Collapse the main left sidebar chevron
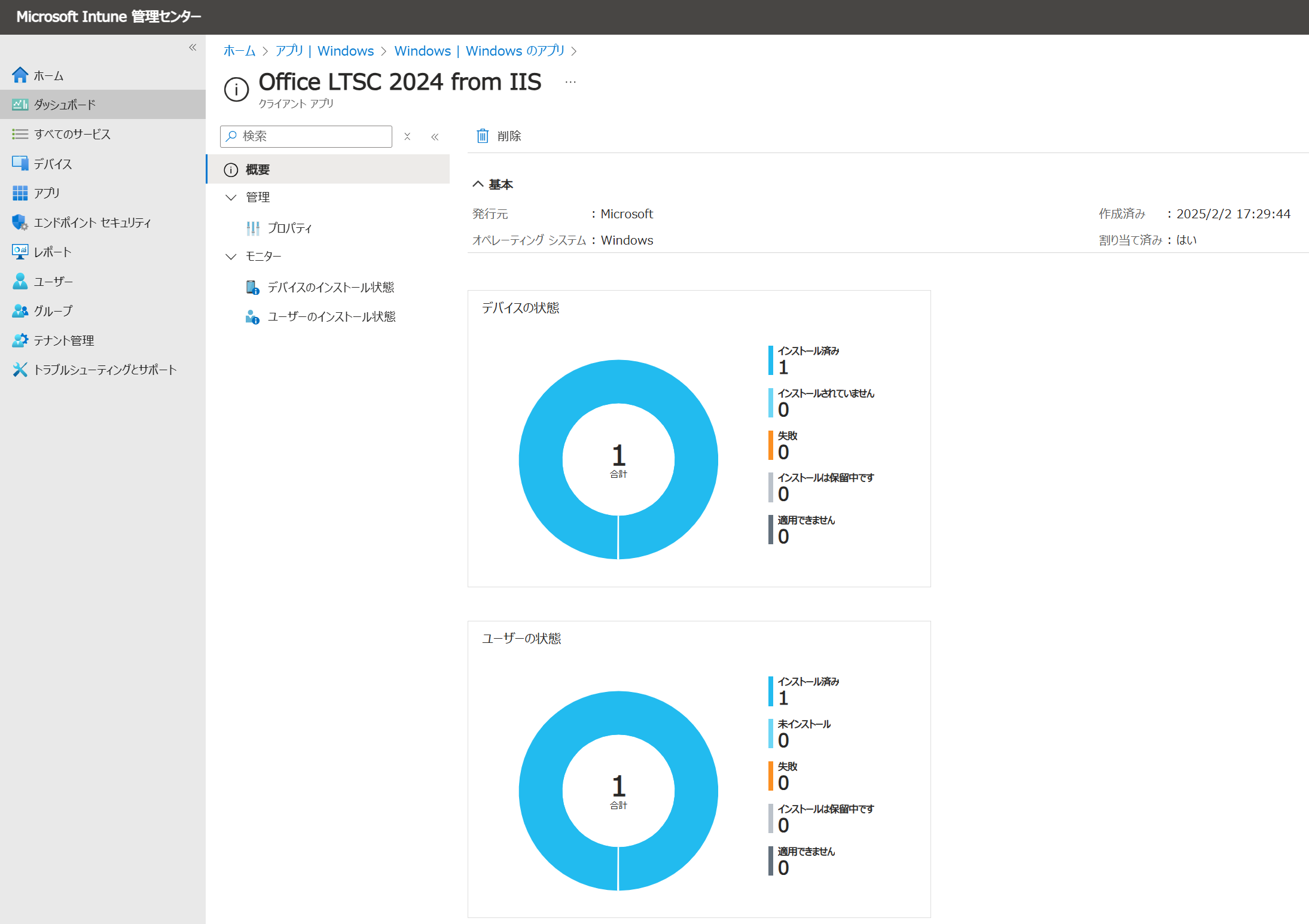1309x924 pixels. [x=193, y=48]
